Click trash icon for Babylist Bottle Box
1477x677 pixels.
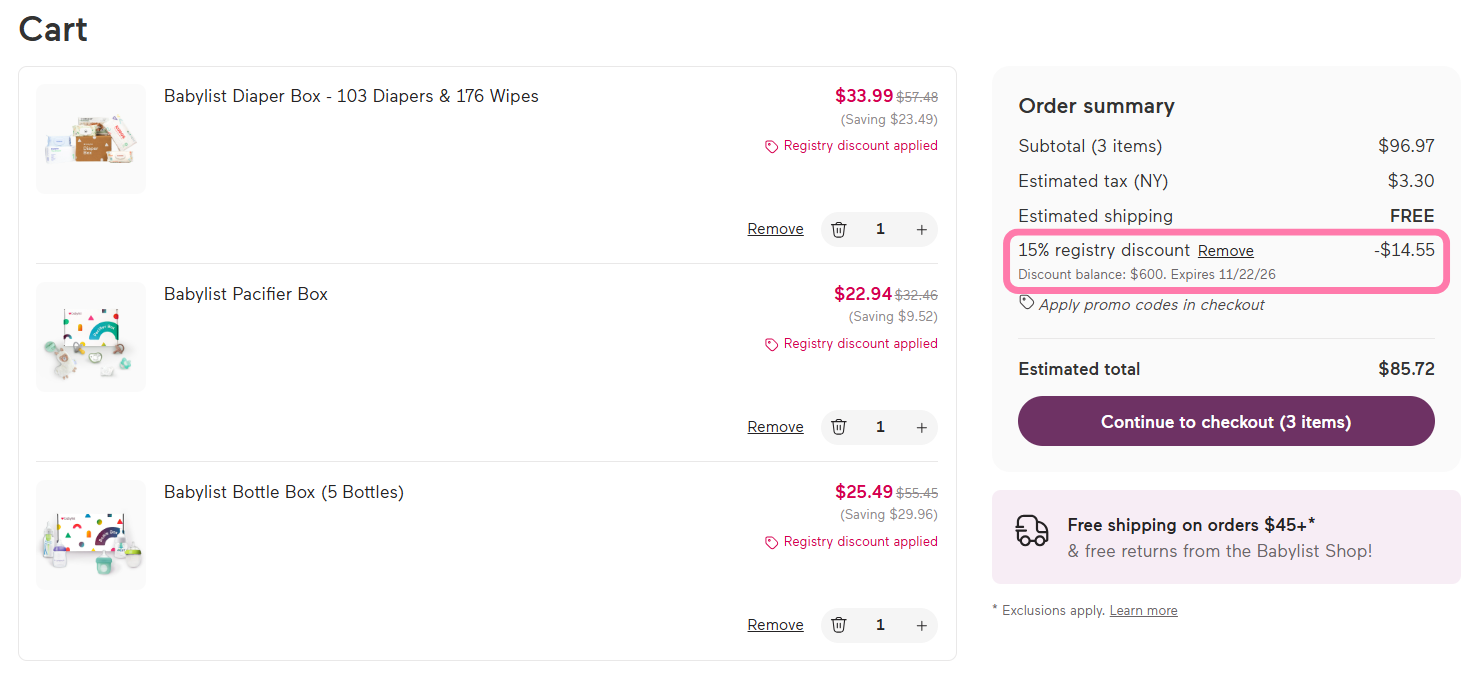point(839,625)
